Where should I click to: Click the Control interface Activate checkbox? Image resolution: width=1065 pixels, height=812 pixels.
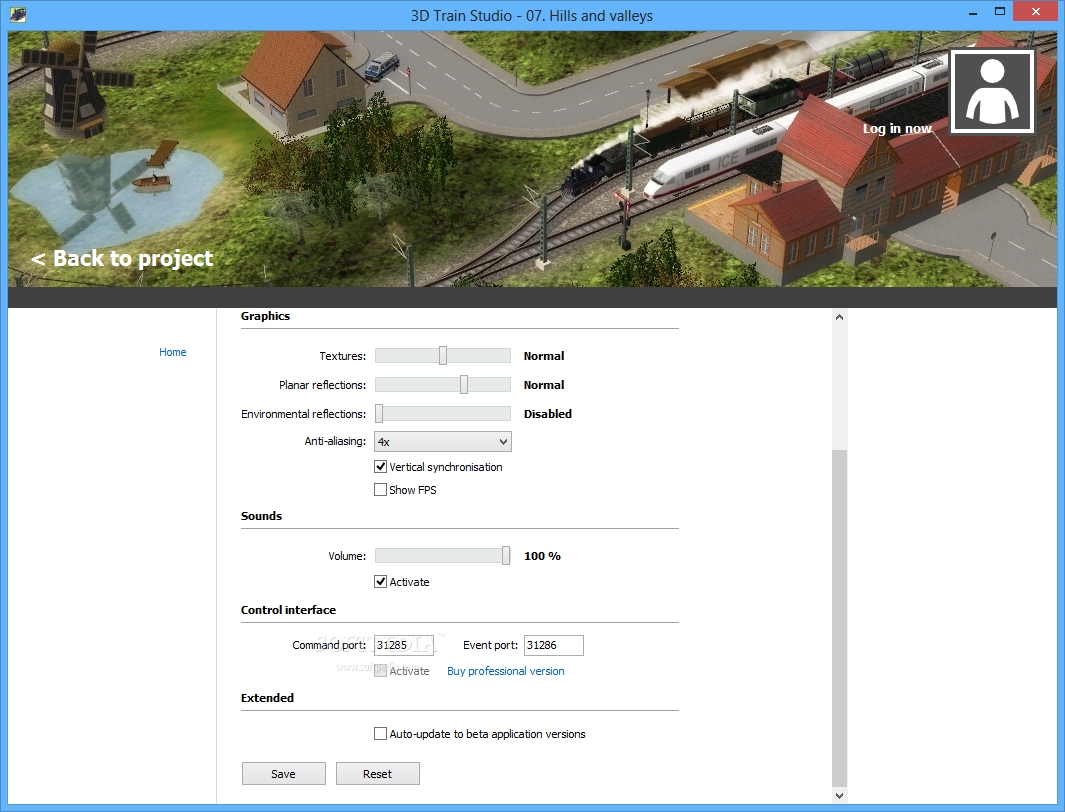380,671
